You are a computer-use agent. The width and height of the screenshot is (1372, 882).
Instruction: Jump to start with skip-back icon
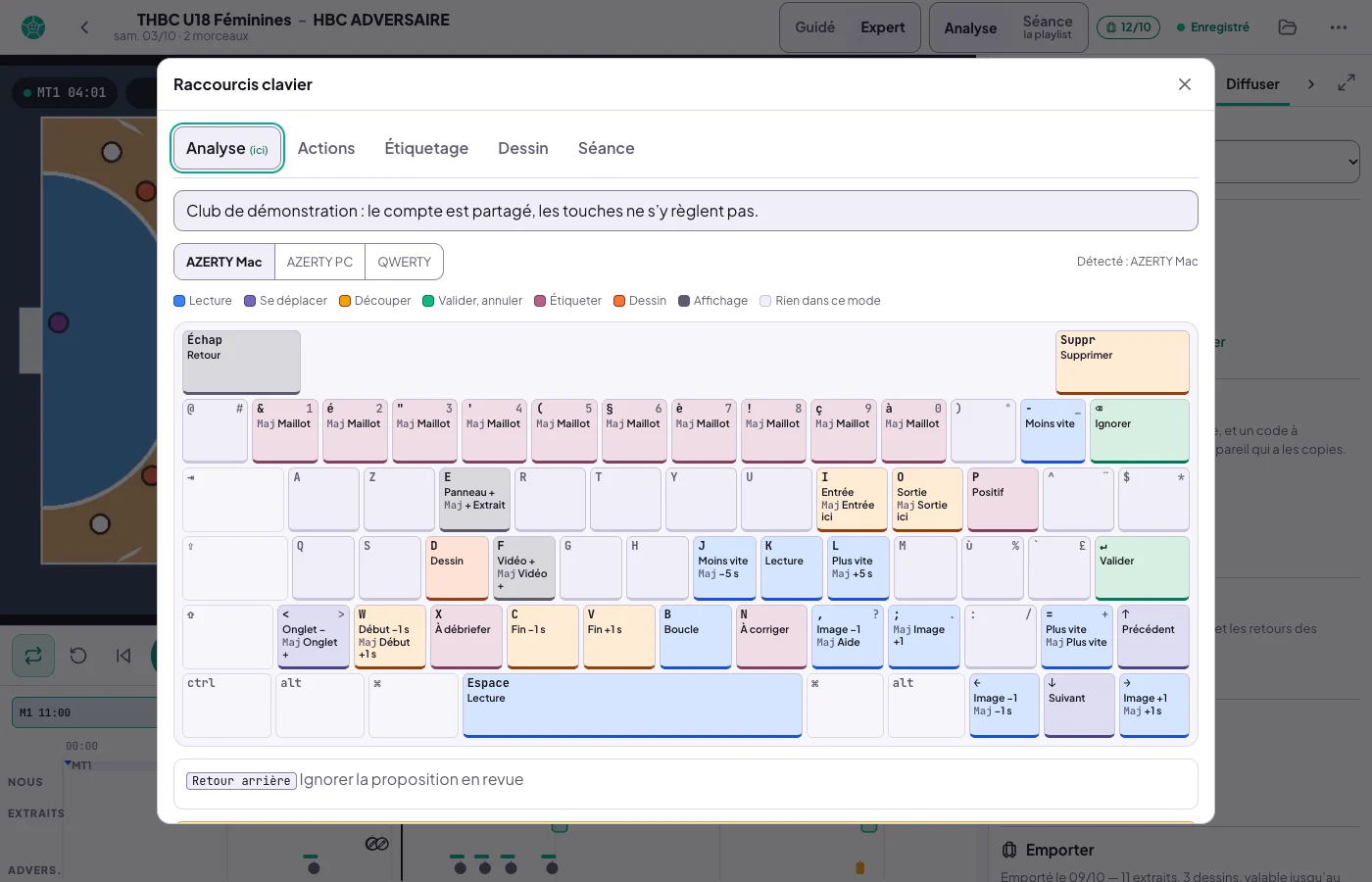pyautogui.click(x=123, y=656)
